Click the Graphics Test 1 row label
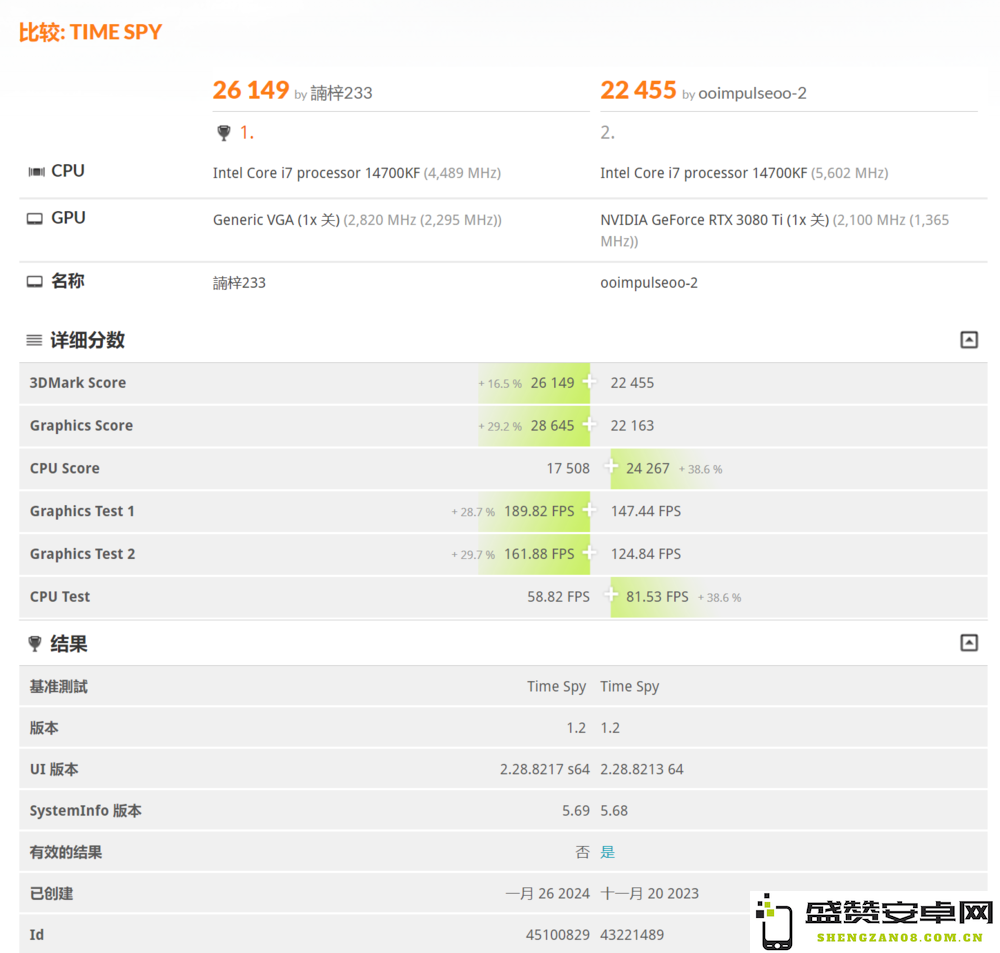1000x953 pixels. click(82, 511)
